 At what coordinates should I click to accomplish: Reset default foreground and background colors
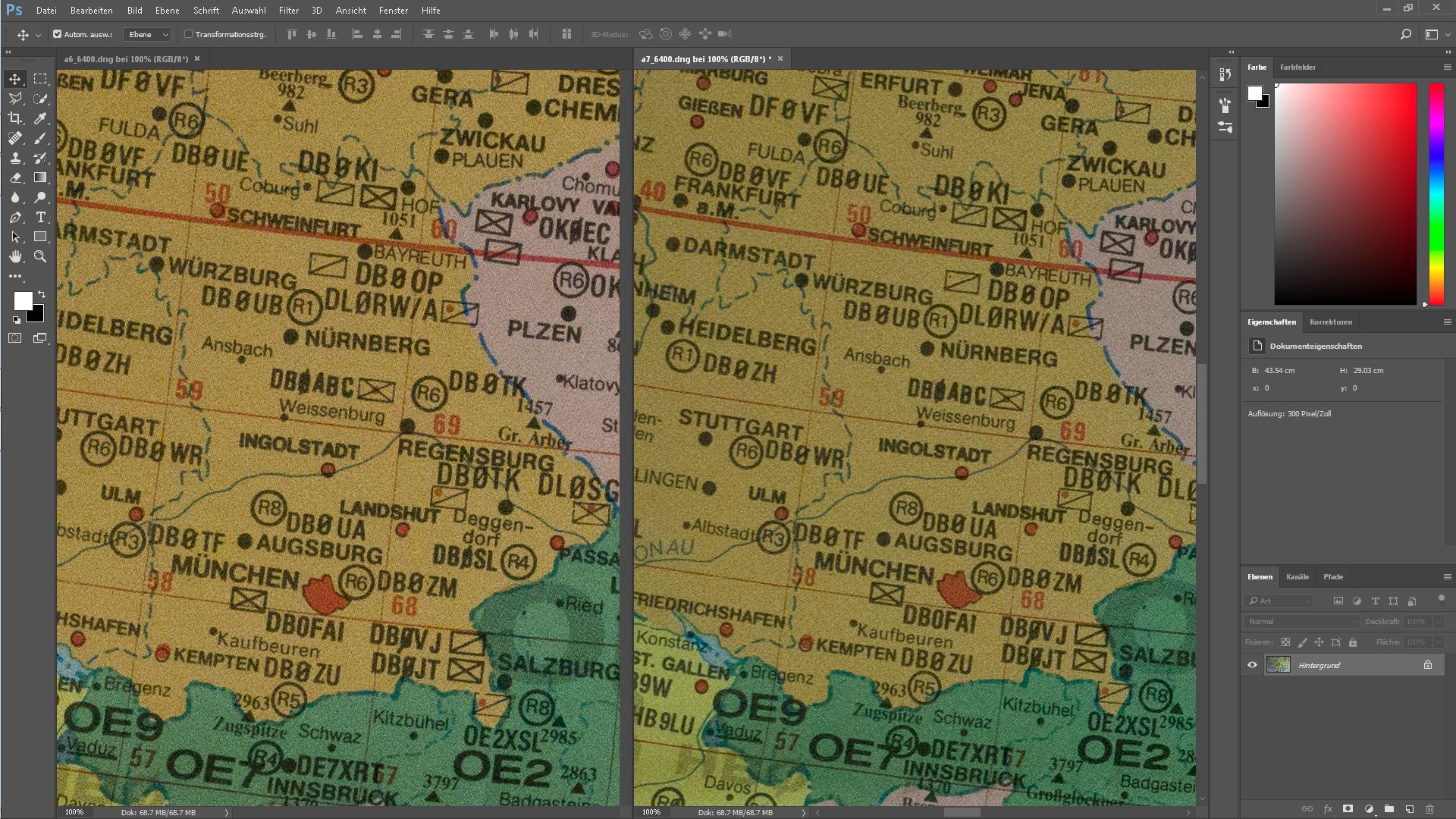click(x=17, y=320)
